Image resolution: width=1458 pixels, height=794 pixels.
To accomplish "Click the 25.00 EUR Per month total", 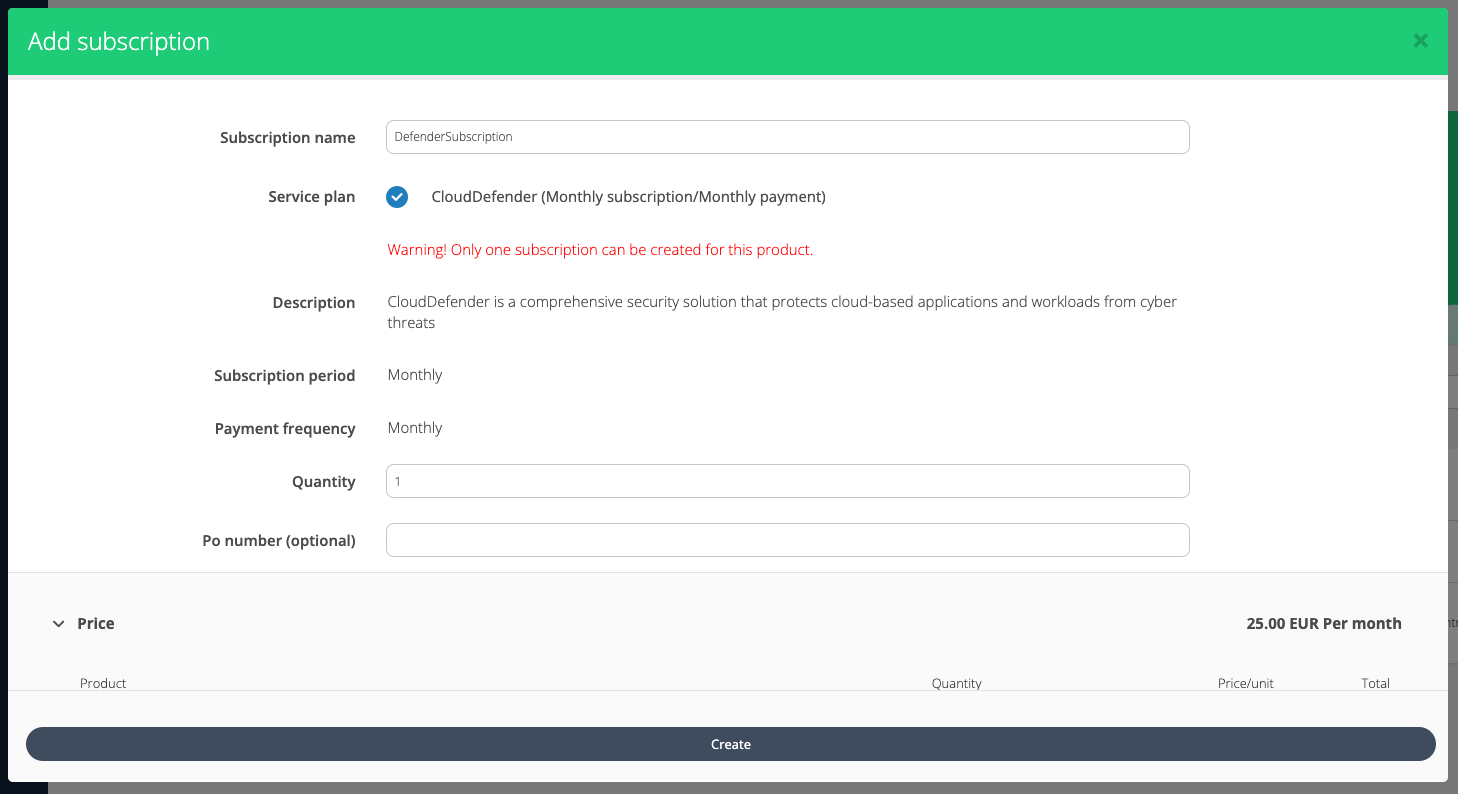I will tap(1323, 624).
